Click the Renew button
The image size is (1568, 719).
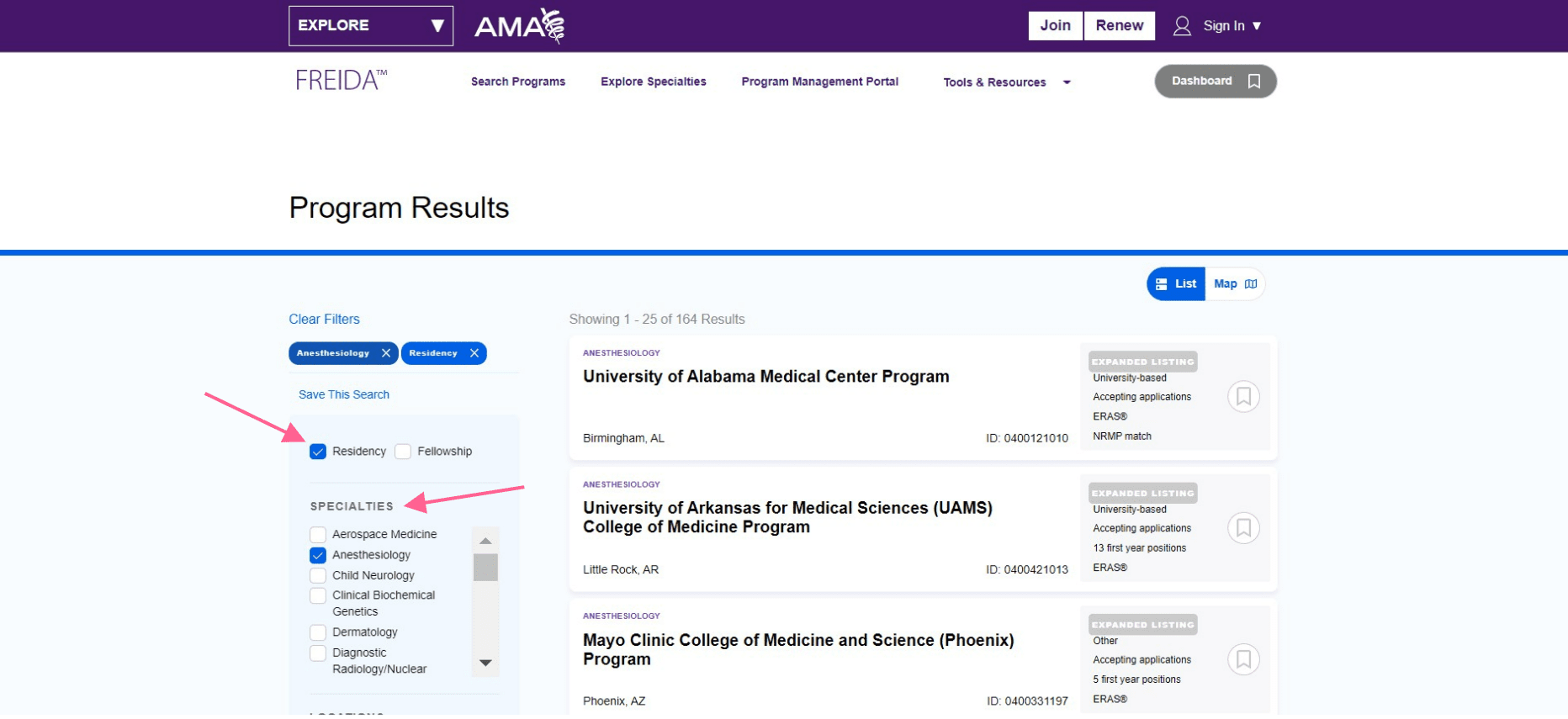[1120, 26]
